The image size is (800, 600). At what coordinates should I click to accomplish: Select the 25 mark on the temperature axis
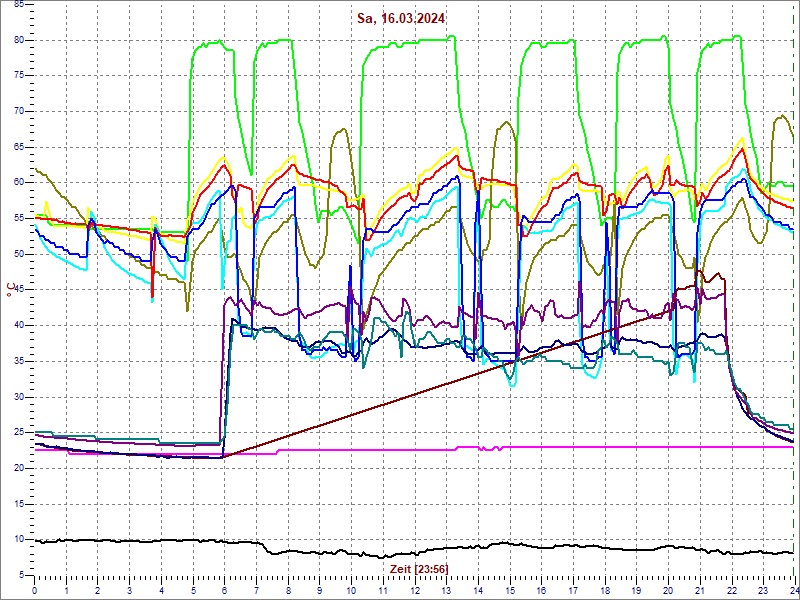point(18,433)
